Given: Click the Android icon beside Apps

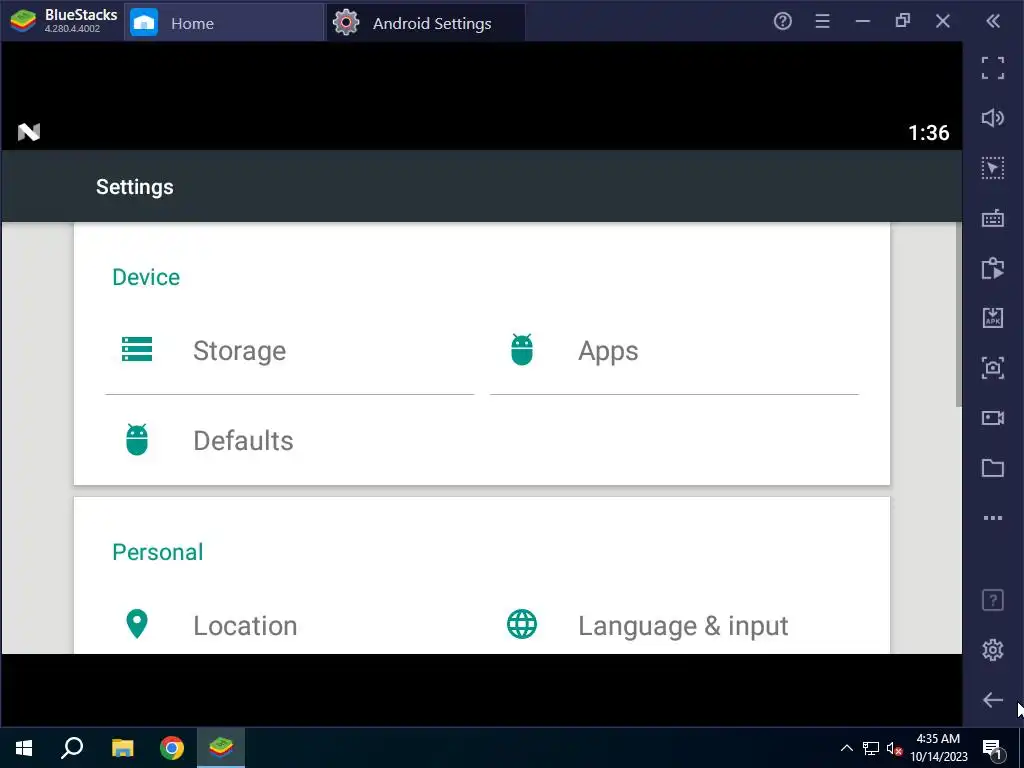Looking at the screenshot, I should [x=522, y=349].
